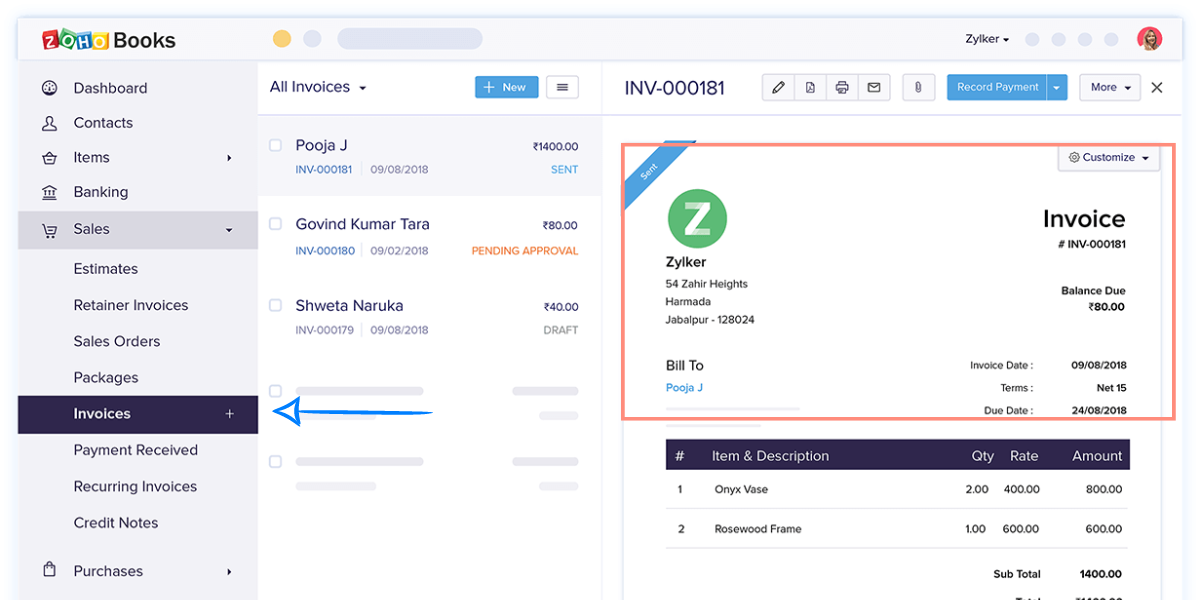1200x600 pixels.
Task: Click the Purchases bag icon
Action: pyautogui.click(x=49, y=570)
